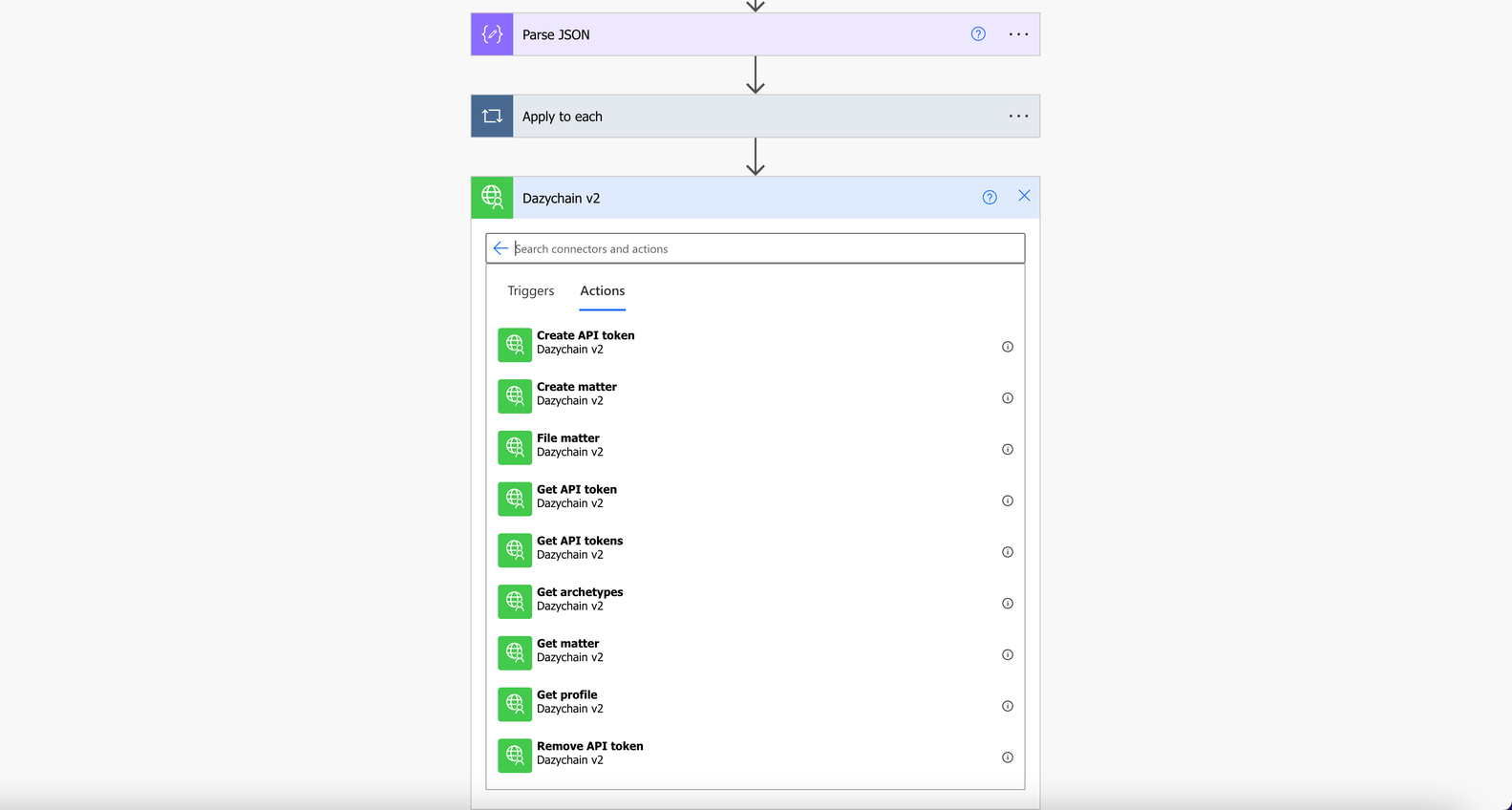
Task: Close the Dazychain v2 action picker
Action: [x=1024, y=196]
